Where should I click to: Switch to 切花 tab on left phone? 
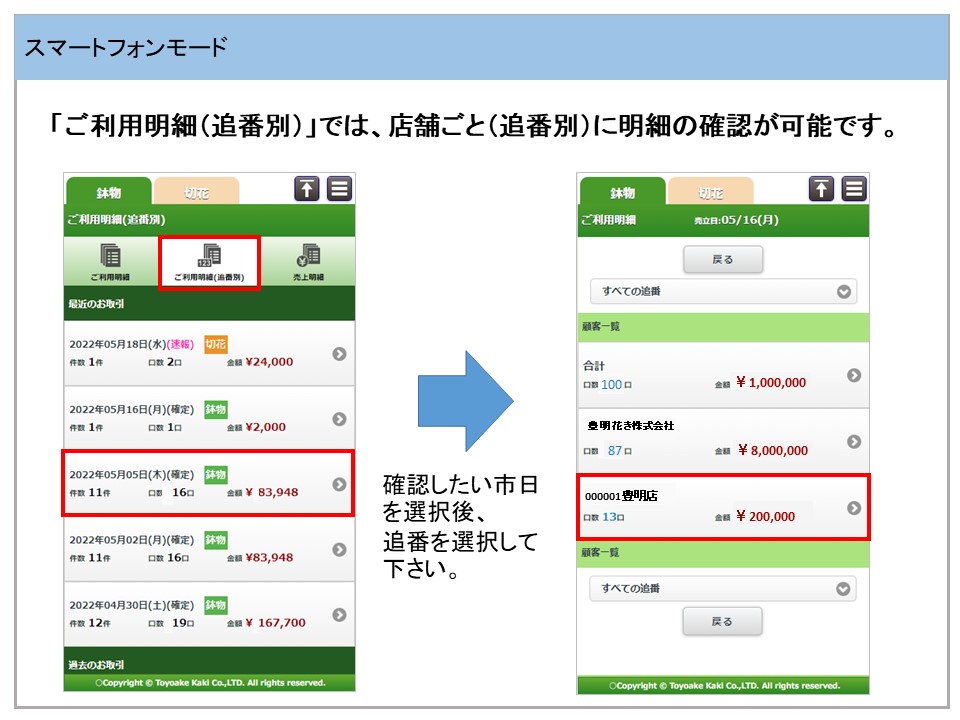pyautogui.click(x=196, y=192)
